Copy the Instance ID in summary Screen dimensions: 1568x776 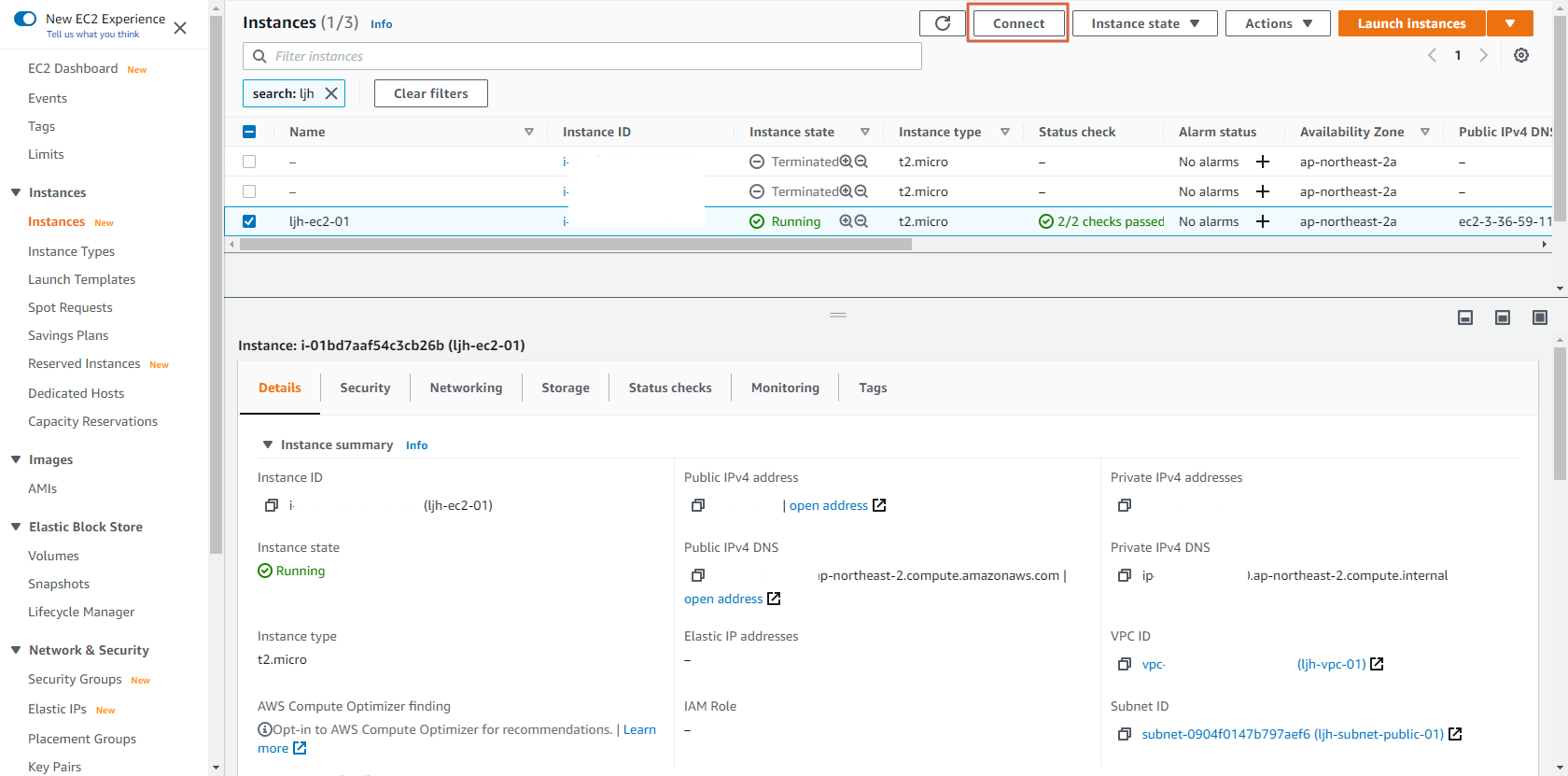272,505
